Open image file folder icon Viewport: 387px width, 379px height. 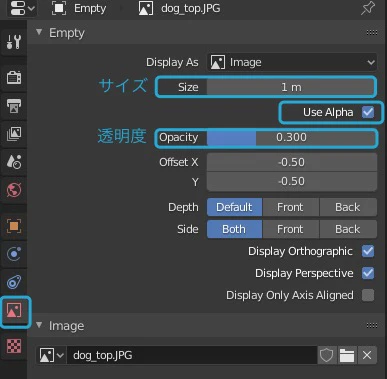click(347, 355)
